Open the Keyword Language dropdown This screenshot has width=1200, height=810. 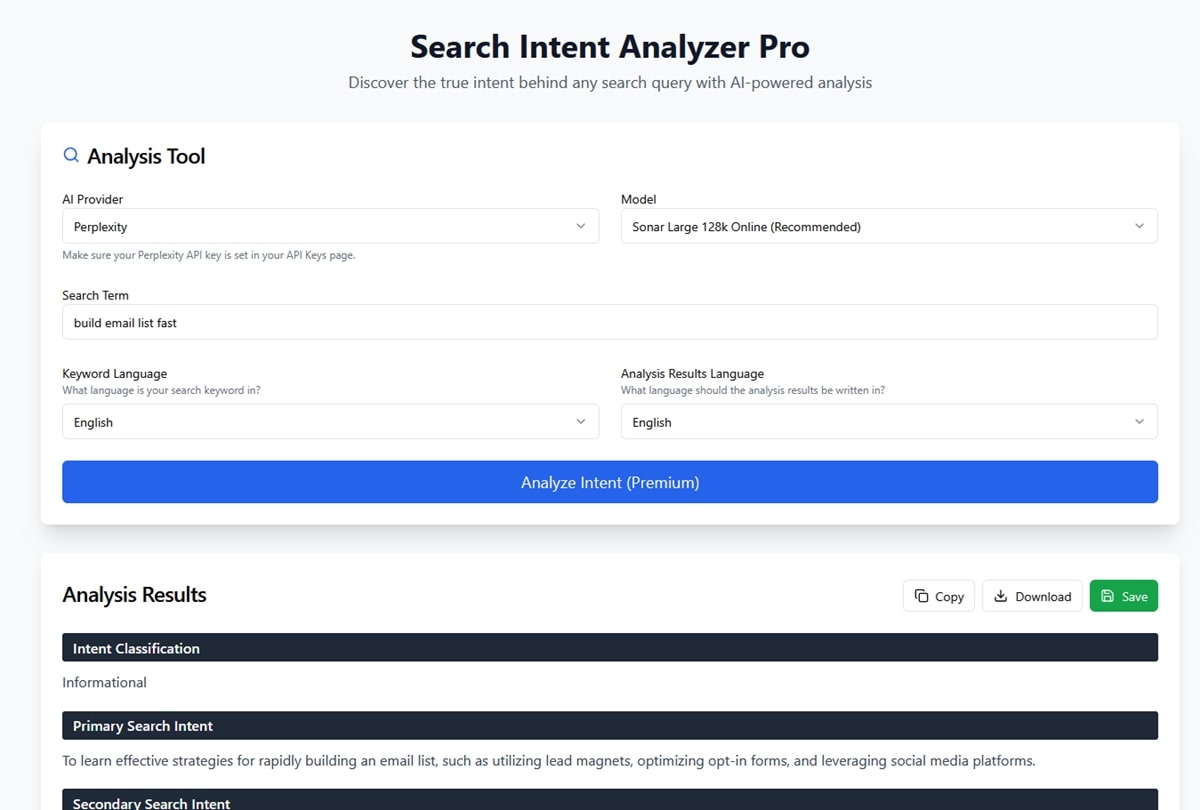coord(330,422)
